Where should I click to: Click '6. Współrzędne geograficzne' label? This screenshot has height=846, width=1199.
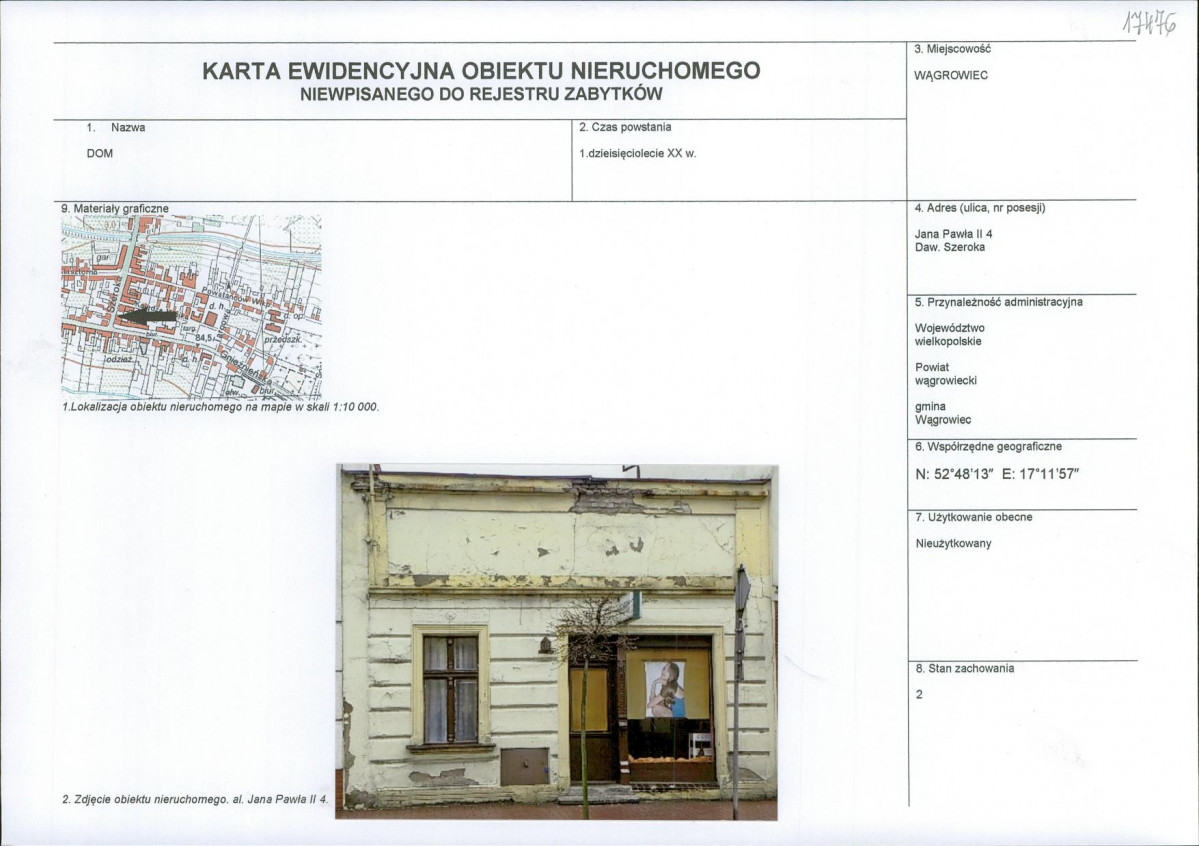coord(988,447)
